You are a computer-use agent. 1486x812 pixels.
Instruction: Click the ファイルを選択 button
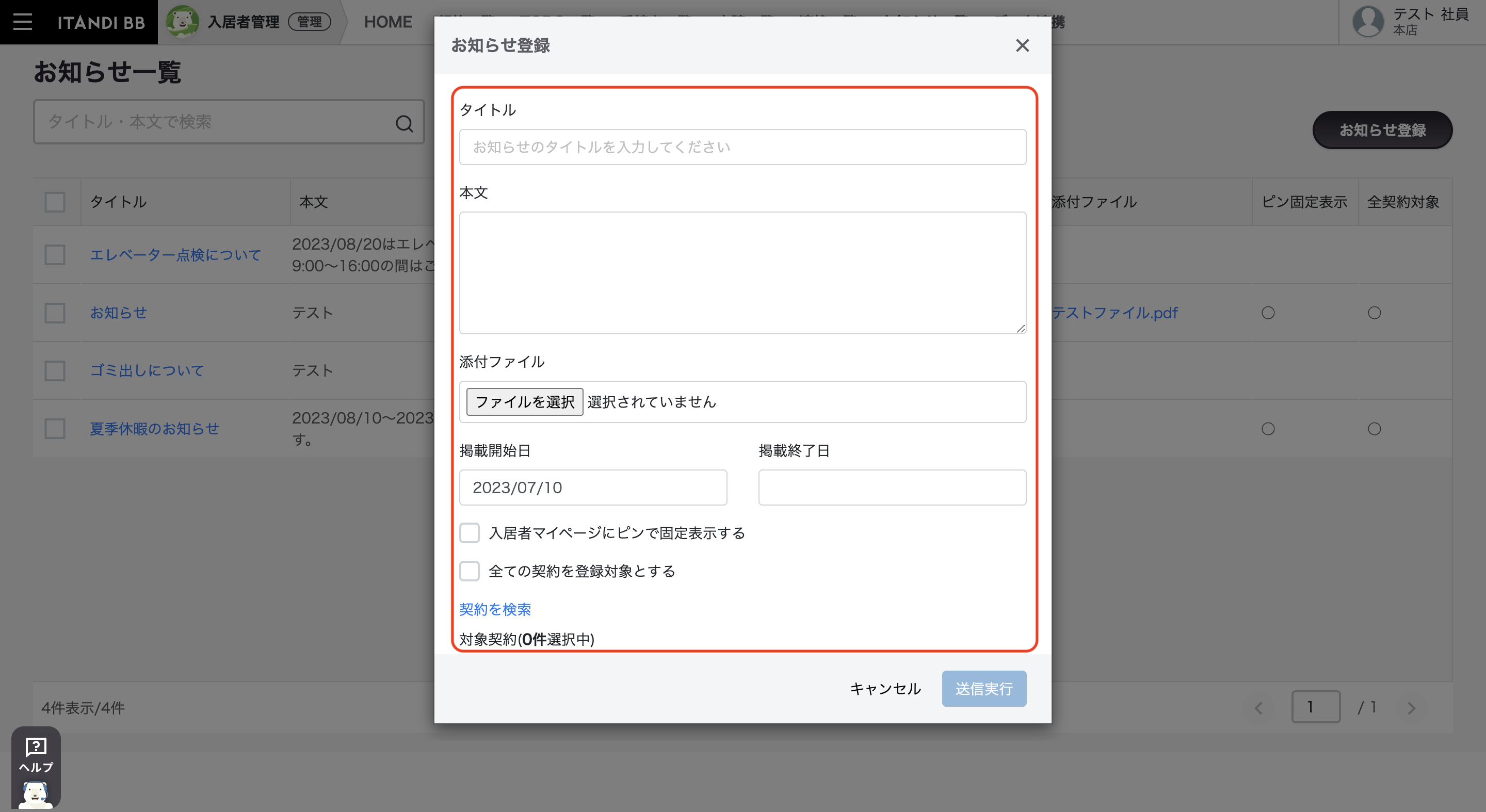point(524,402)
